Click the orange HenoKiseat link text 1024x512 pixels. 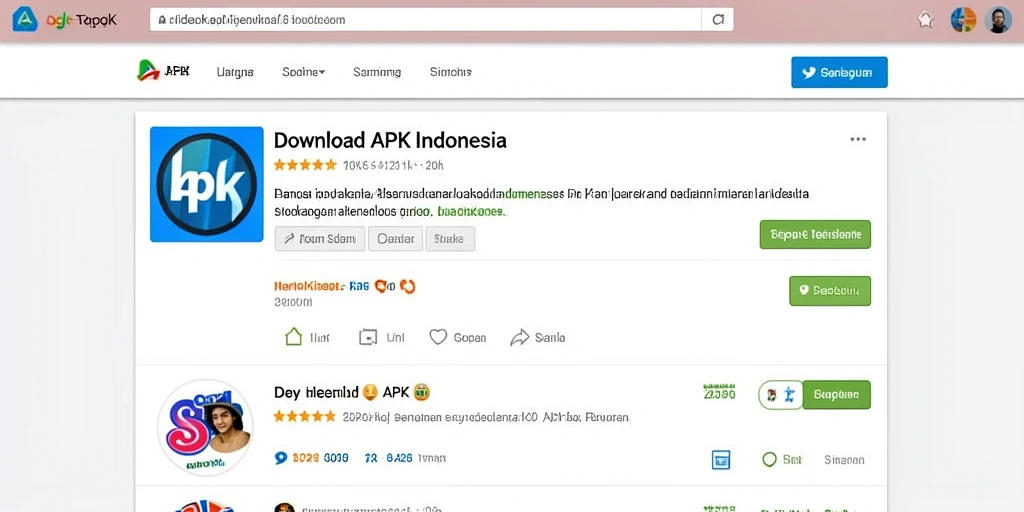pyautogui.click(x=308, y=286)
